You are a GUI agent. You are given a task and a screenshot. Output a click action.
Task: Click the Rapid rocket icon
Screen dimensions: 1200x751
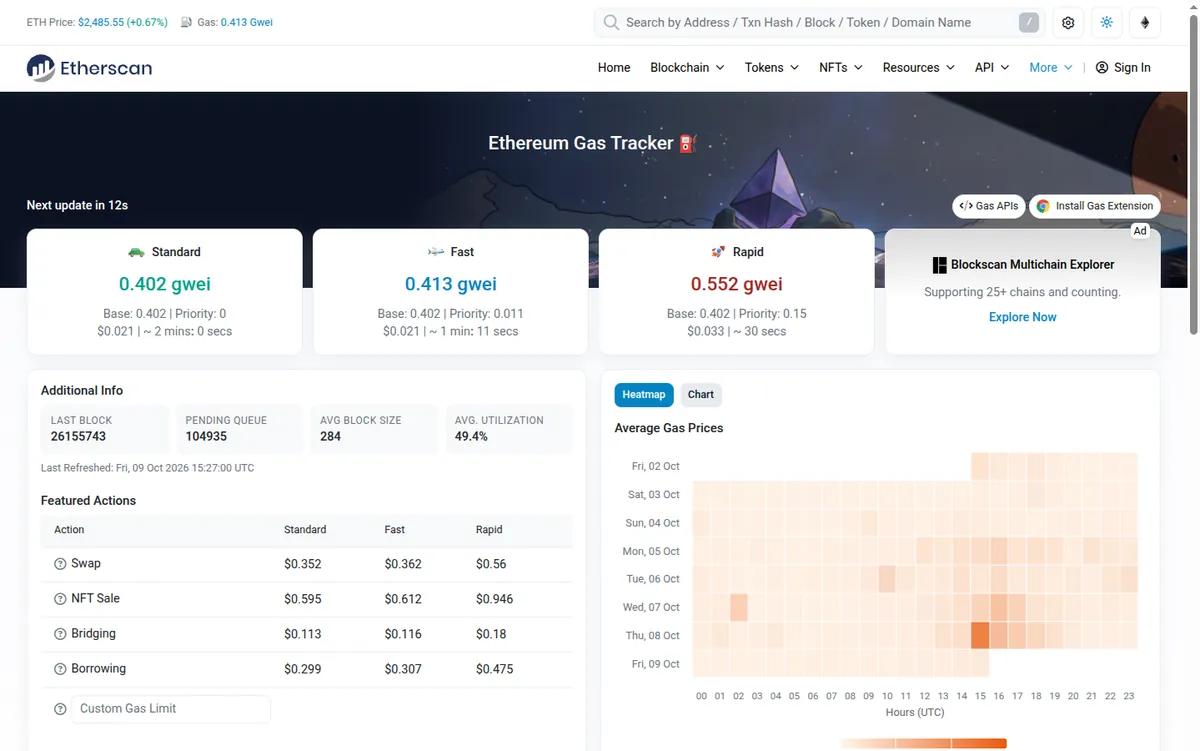[x=718, y=252]
